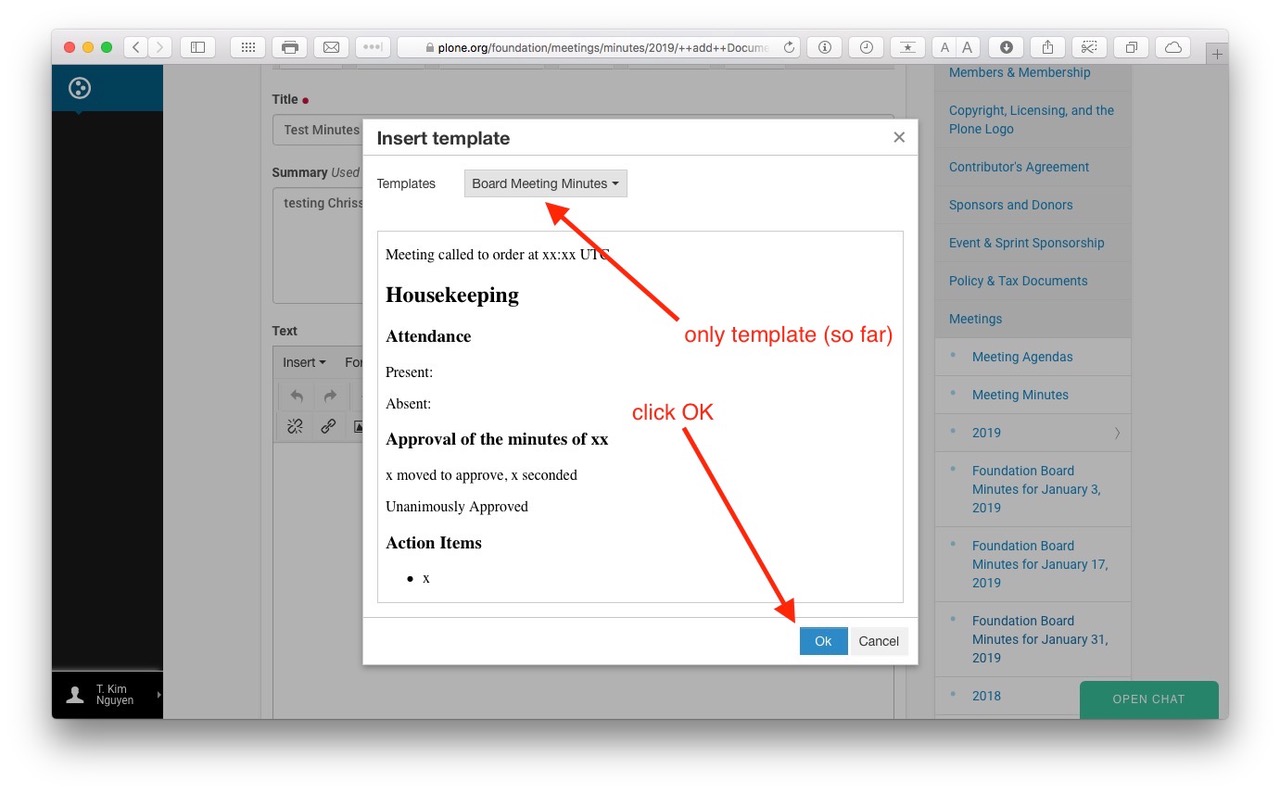Open Copyright, Licensing, and the Plone Logo

pyautogui.click(x=1031, y=120)
